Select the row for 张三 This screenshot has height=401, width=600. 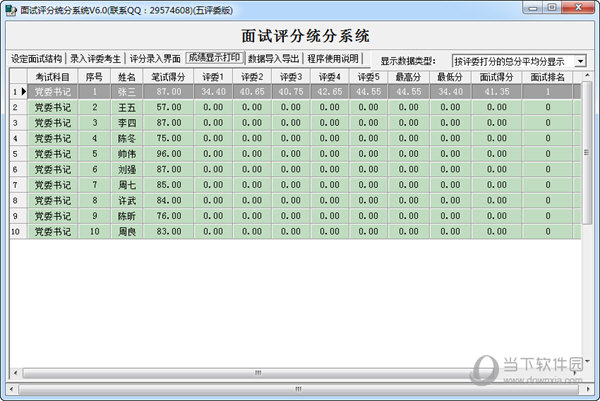[127, 92]
